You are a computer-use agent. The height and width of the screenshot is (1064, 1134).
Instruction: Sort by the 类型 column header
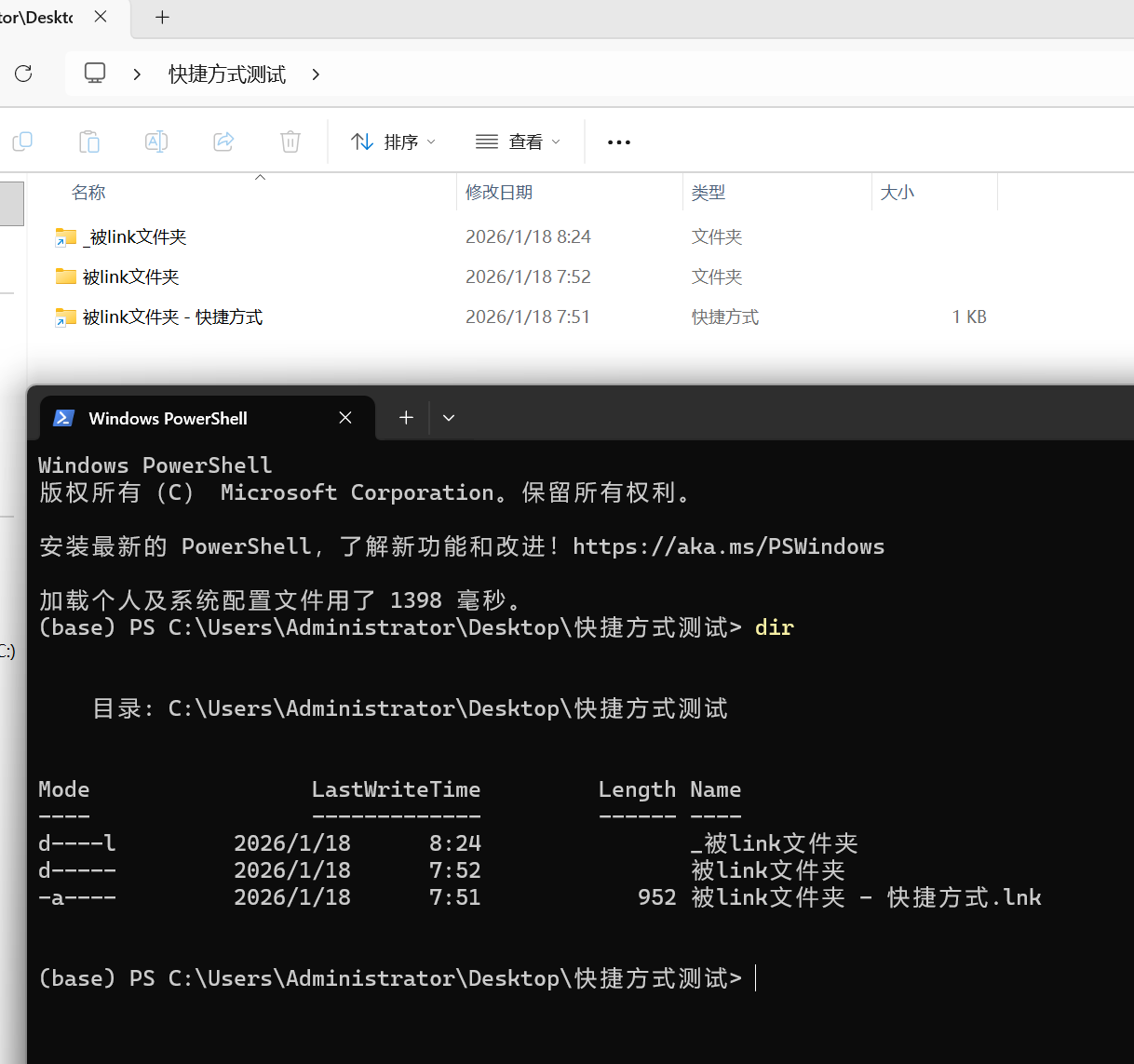(709, 193)
